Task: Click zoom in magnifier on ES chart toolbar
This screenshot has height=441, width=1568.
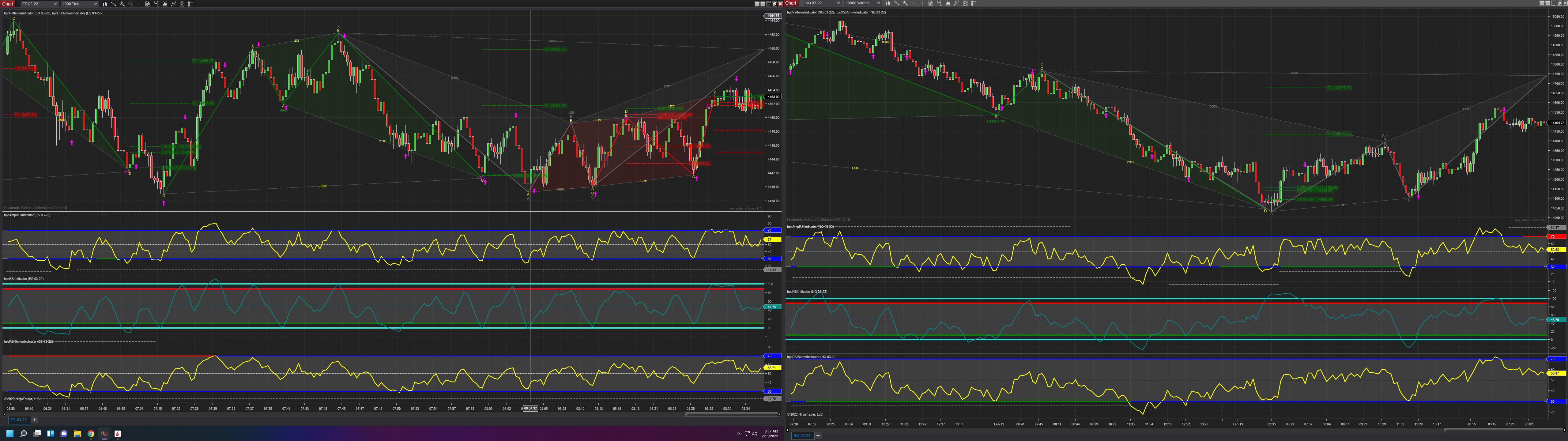Action: (x=122, y=4)
